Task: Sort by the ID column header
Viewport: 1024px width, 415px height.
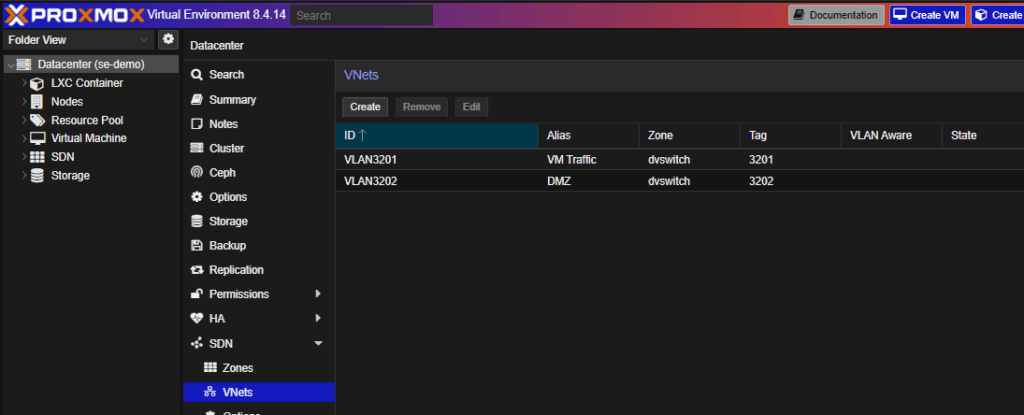Action: click(437, 135)
